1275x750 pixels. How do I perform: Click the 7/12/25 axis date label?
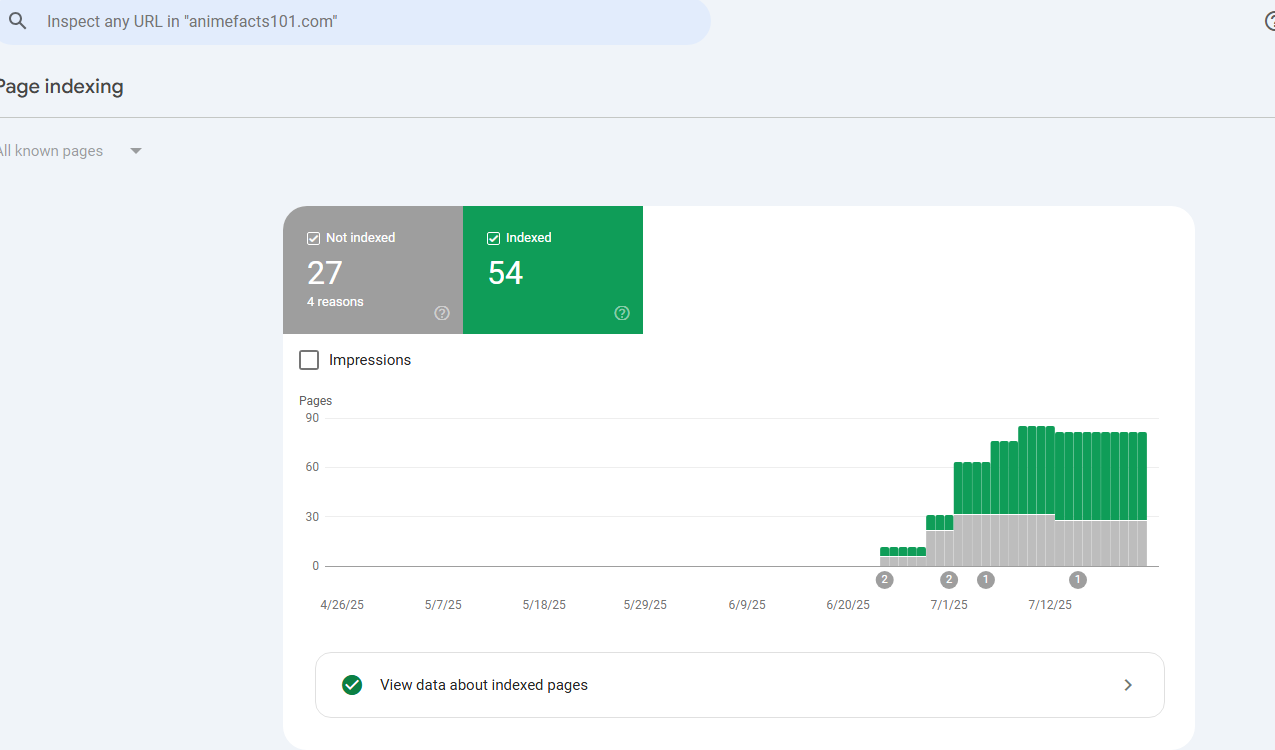(1050, 605)
